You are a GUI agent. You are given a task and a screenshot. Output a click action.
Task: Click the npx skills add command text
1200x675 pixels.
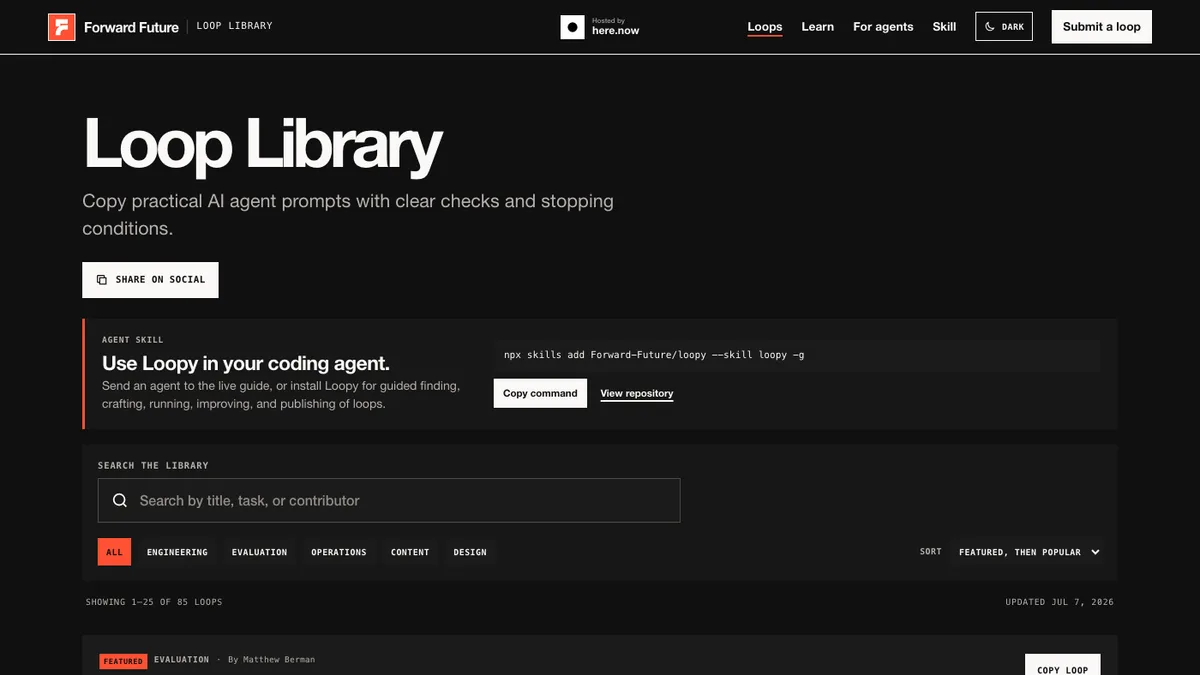click(654, 355)
